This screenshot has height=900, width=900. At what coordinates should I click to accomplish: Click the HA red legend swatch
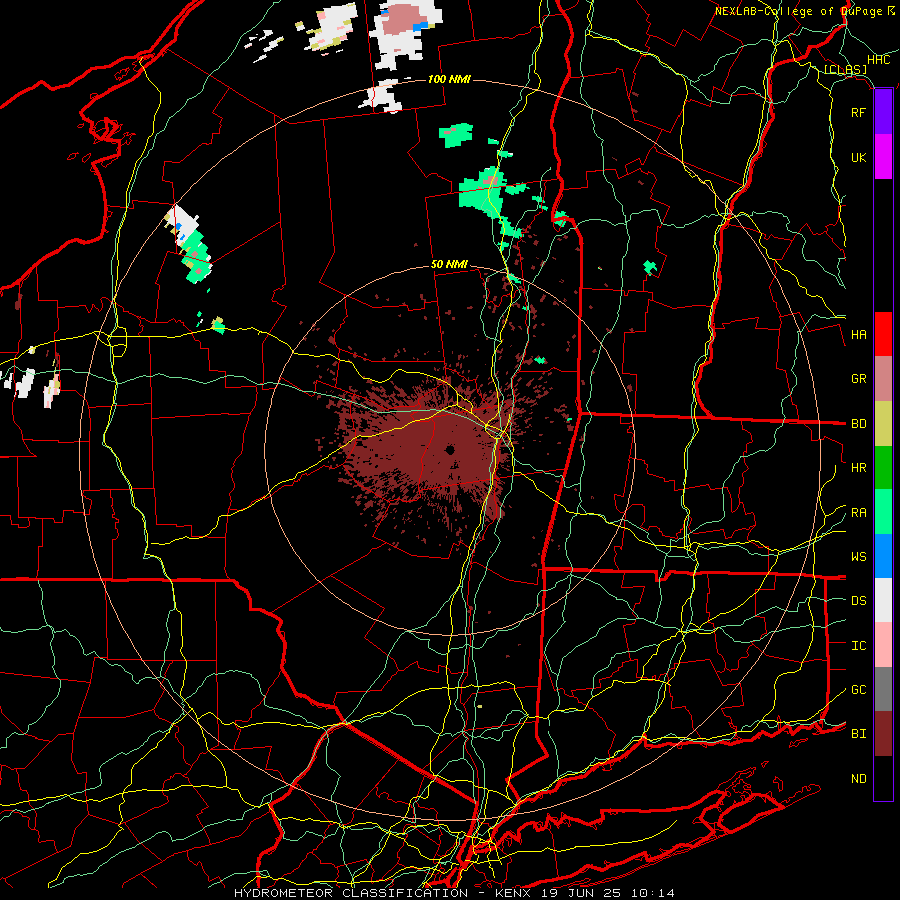(x=883, y=334)
